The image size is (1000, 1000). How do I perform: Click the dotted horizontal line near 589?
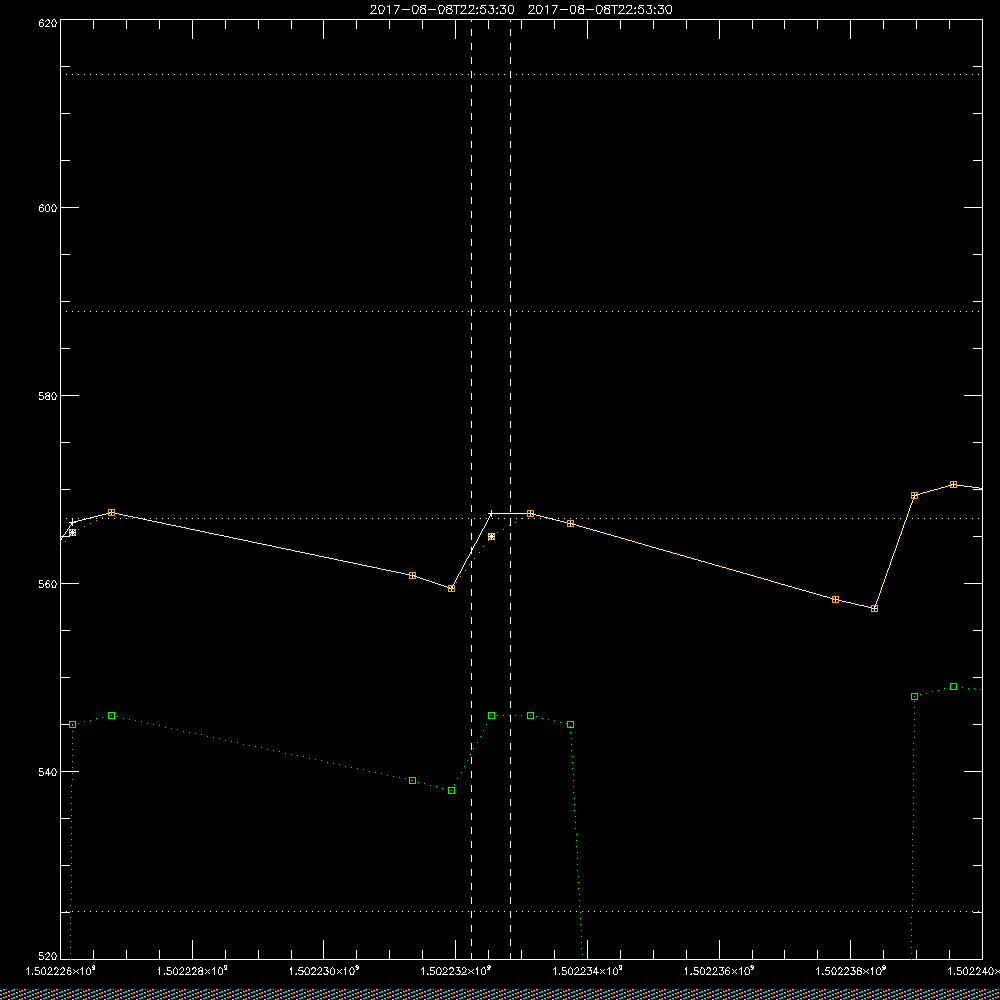pos(521,312)
